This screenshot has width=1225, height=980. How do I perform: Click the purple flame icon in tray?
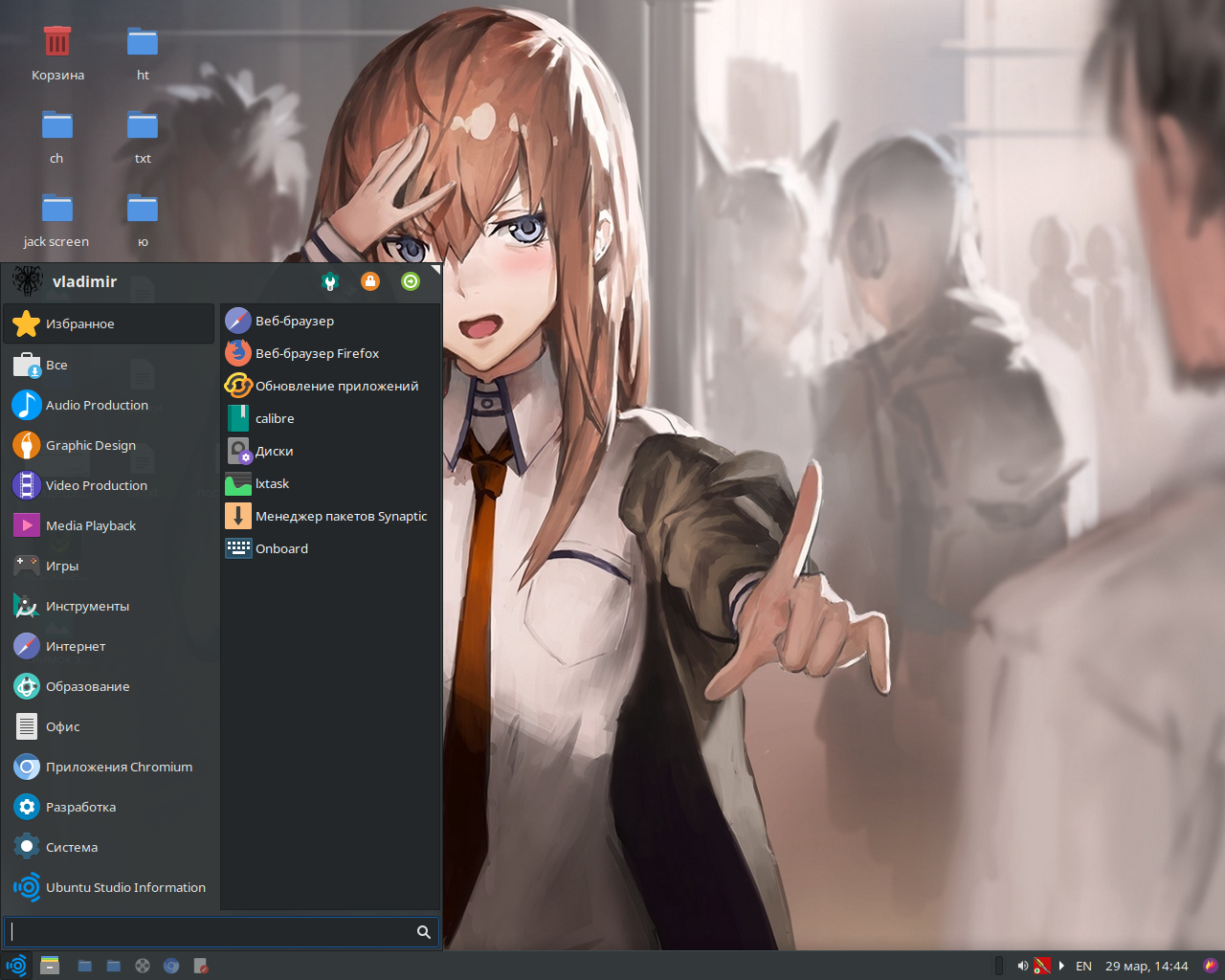click(x=1211, y=966)
